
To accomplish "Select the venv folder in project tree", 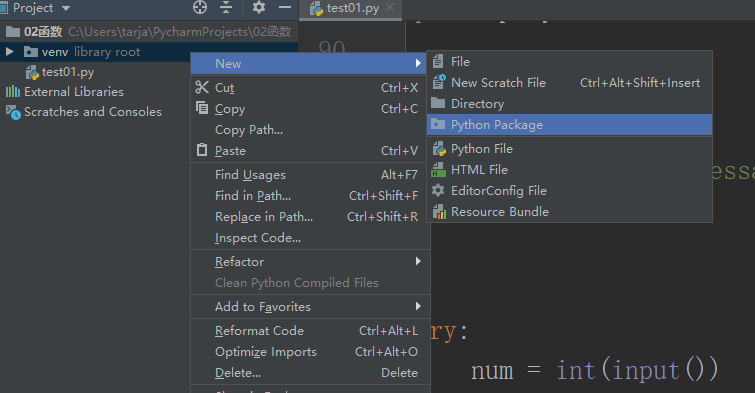I will click(x=149, y=52).
